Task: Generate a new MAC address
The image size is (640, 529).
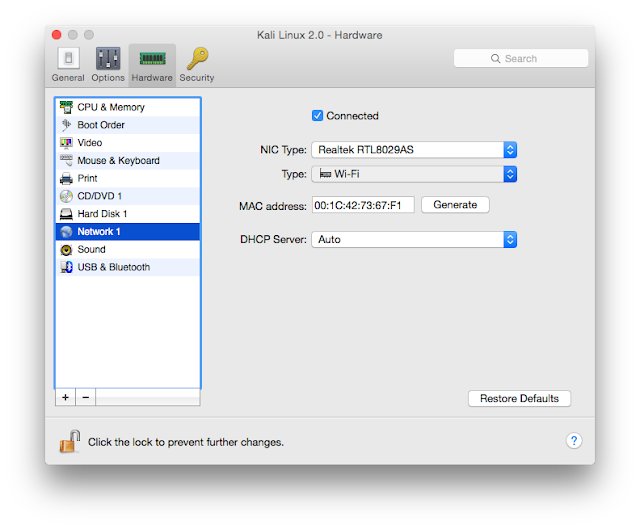Action: 455,204
